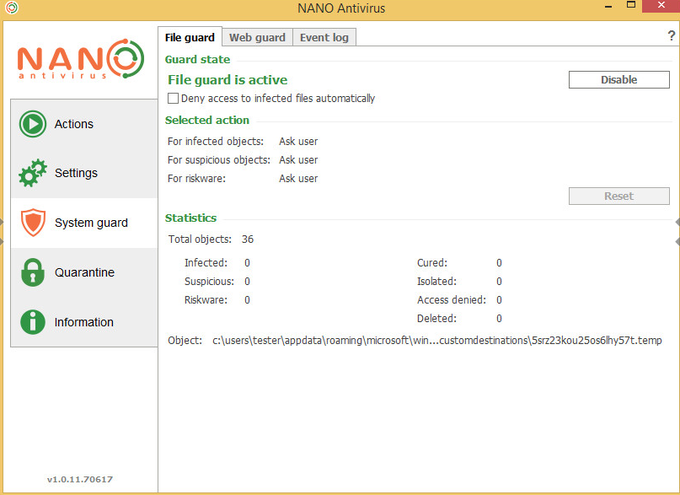
Task: Click the 'Guard state' section heading
Action: [x=197, y=59]
